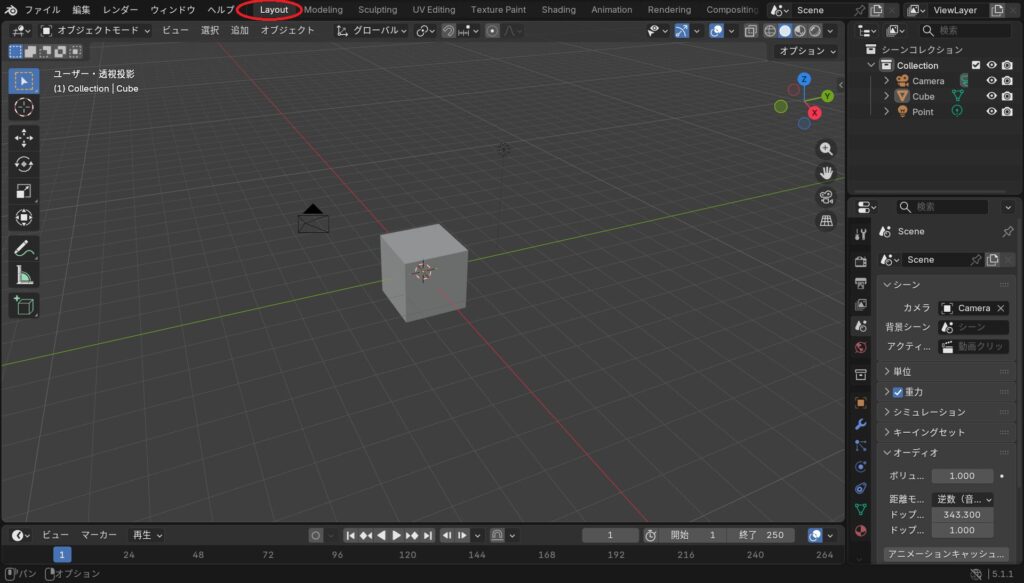Toggle camera view icon in viewport

[826, 196]
